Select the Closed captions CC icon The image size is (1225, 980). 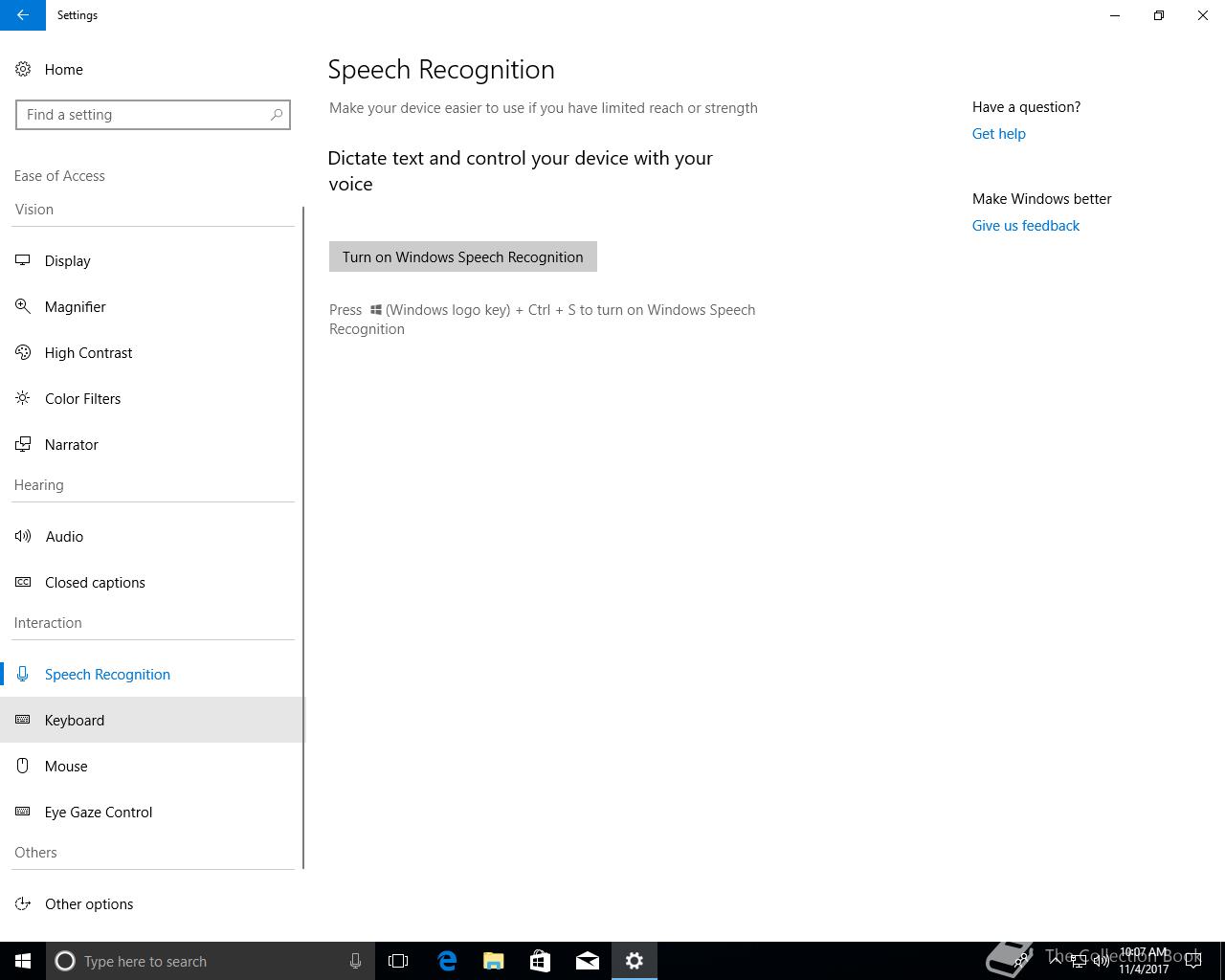pos(23,582)
